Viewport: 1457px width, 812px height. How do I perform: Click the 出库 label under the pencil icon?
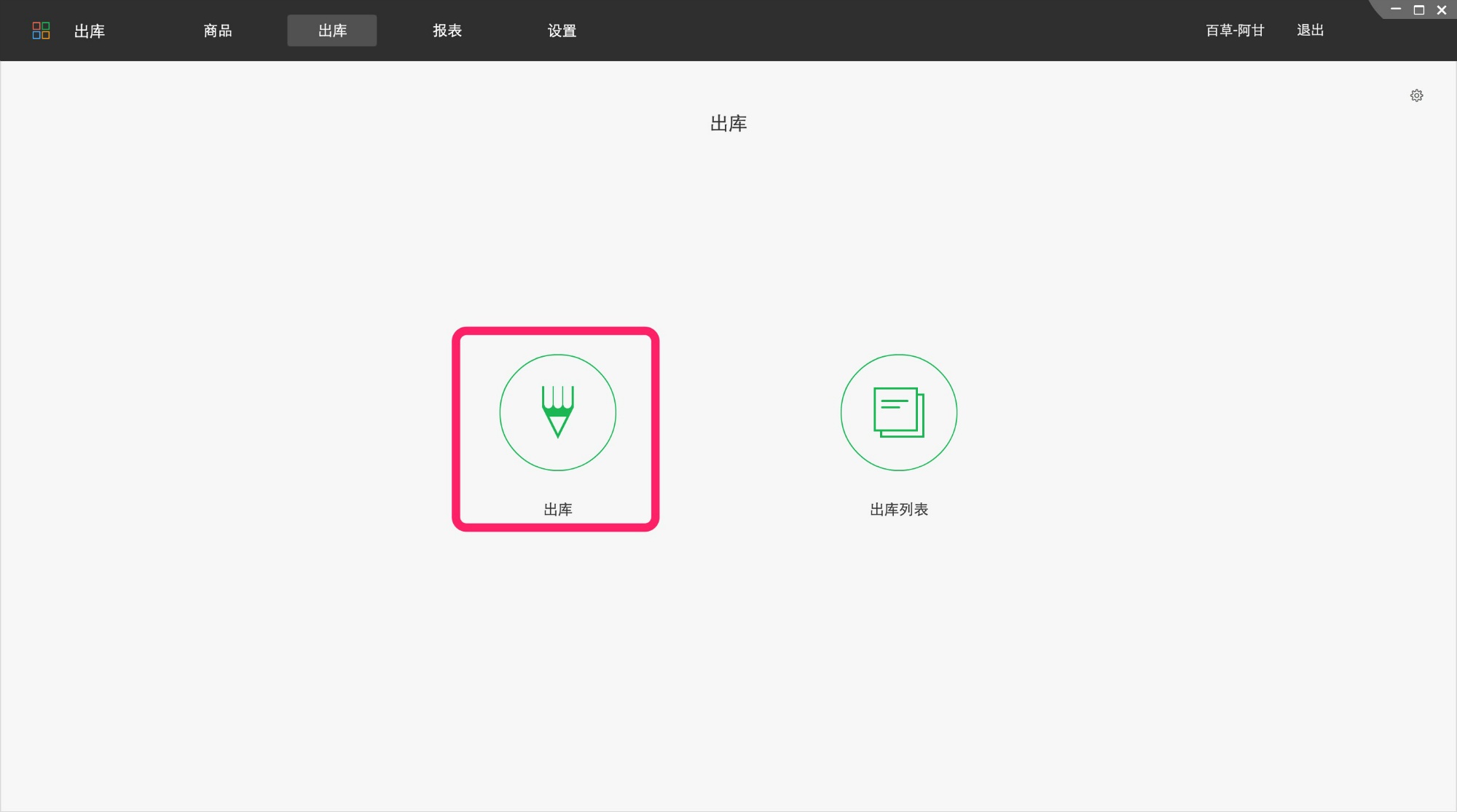click(x=558, y=510)
